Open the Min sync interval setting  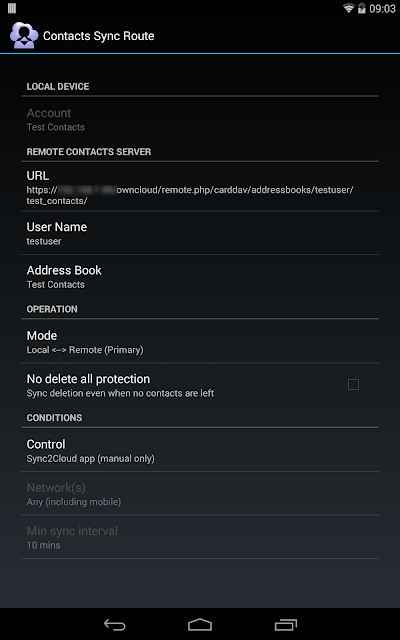200,537
